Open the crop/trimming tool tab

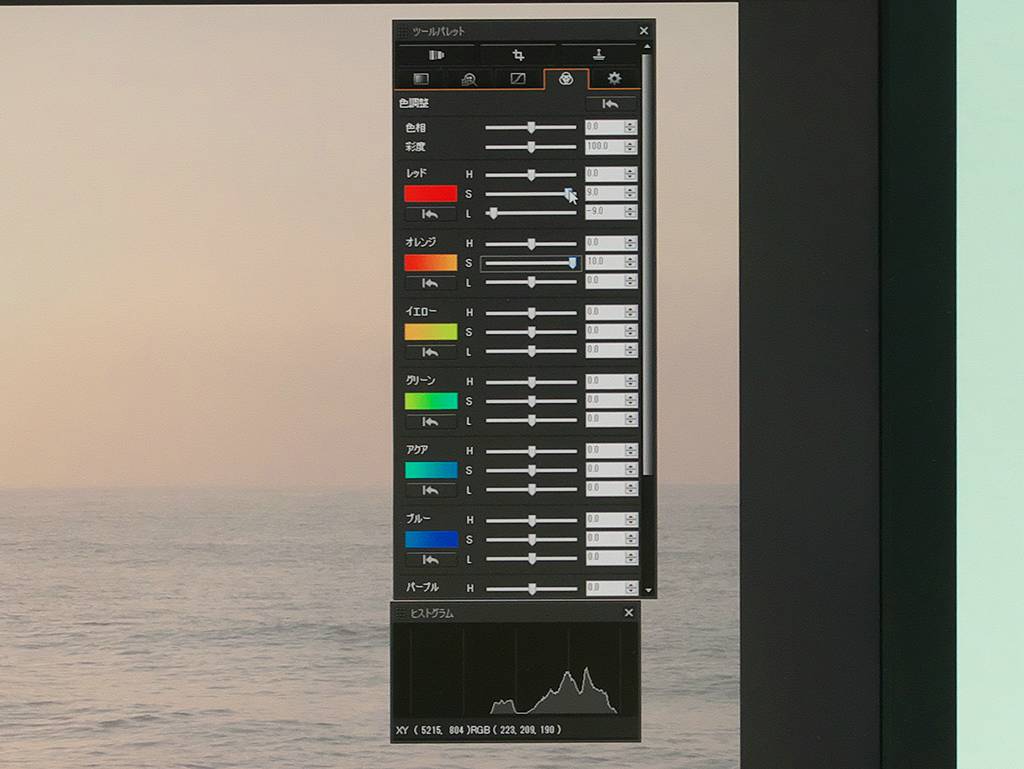point(518,55)
